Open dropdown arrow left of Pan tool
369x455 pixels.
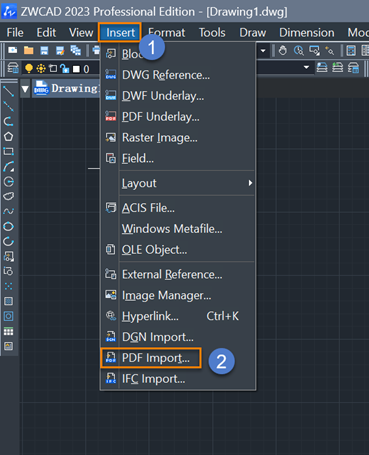[x=263, y=51]
